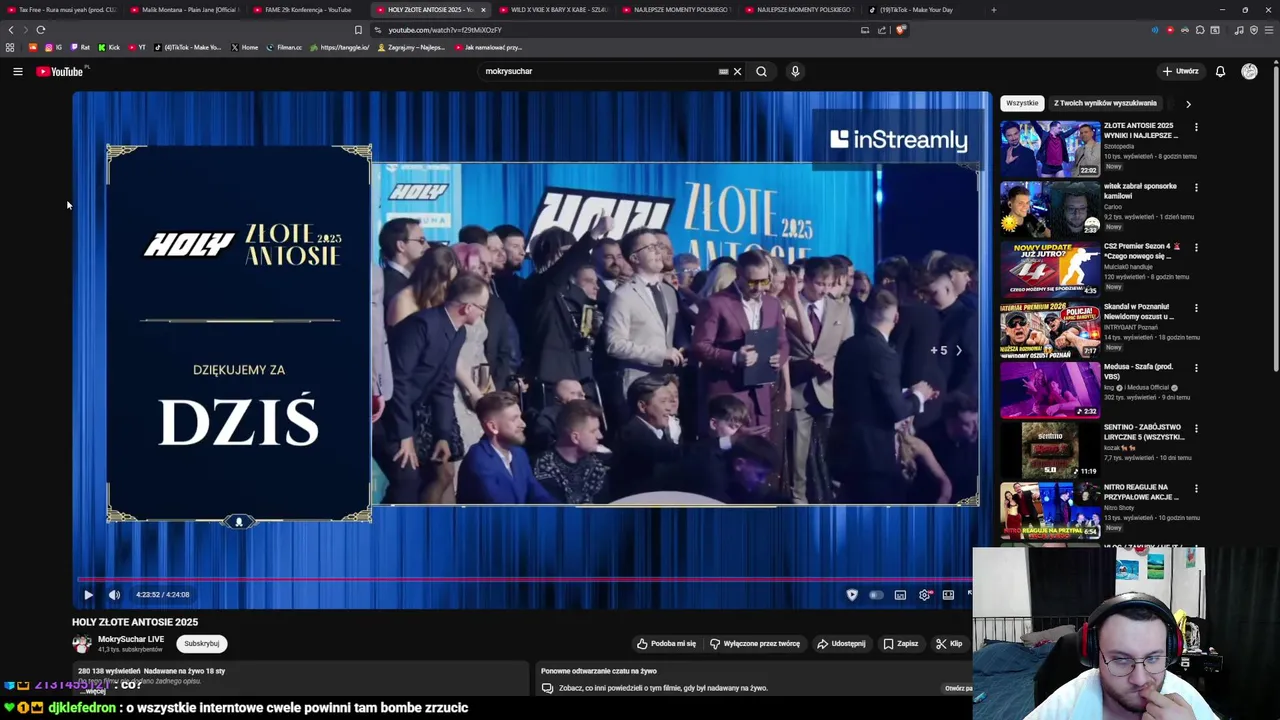Open options menu for SENTINO video
Image resolution: width=1280 pixels, height=720 pixels.
coord(1196,428)
